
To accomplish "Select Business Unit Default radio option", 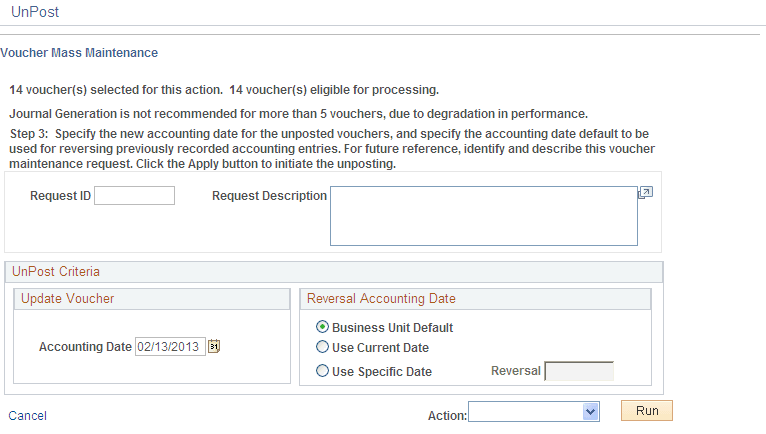I will (x=322, y=327).
